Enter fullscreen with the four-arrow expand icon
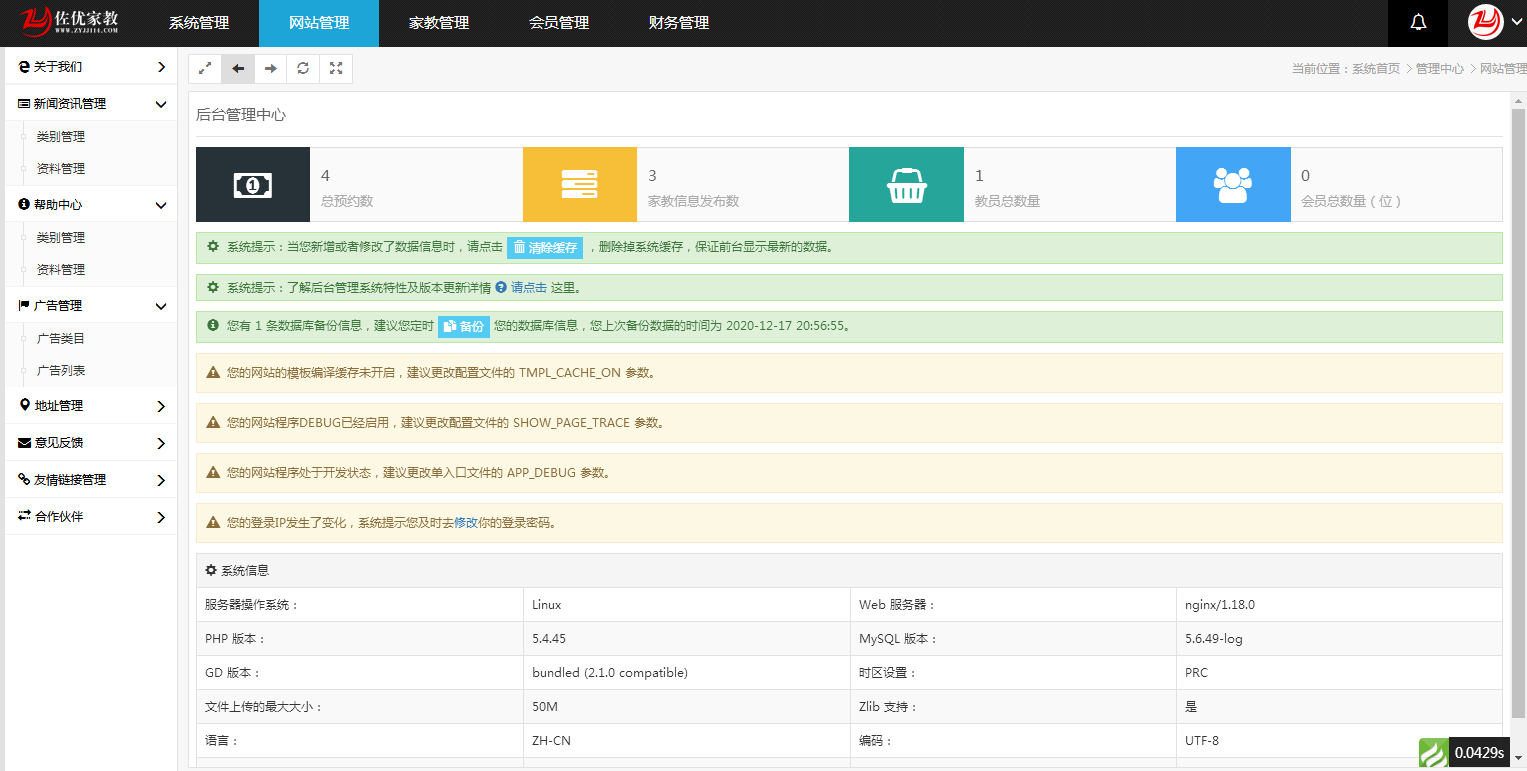1527x771 pixels. tap(336, 68)
